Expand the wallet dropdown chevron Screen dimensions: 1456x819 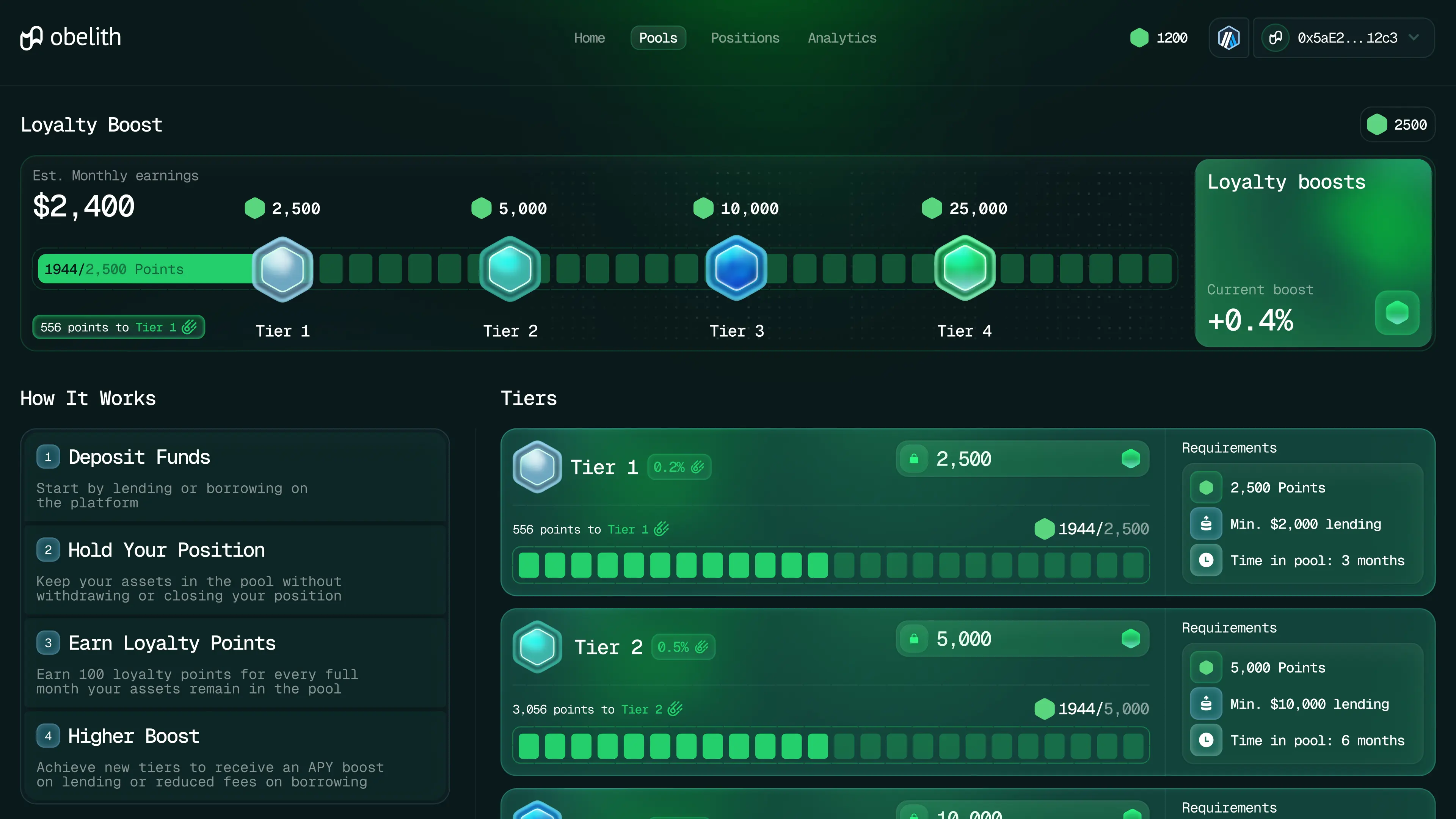(1414, 38)
